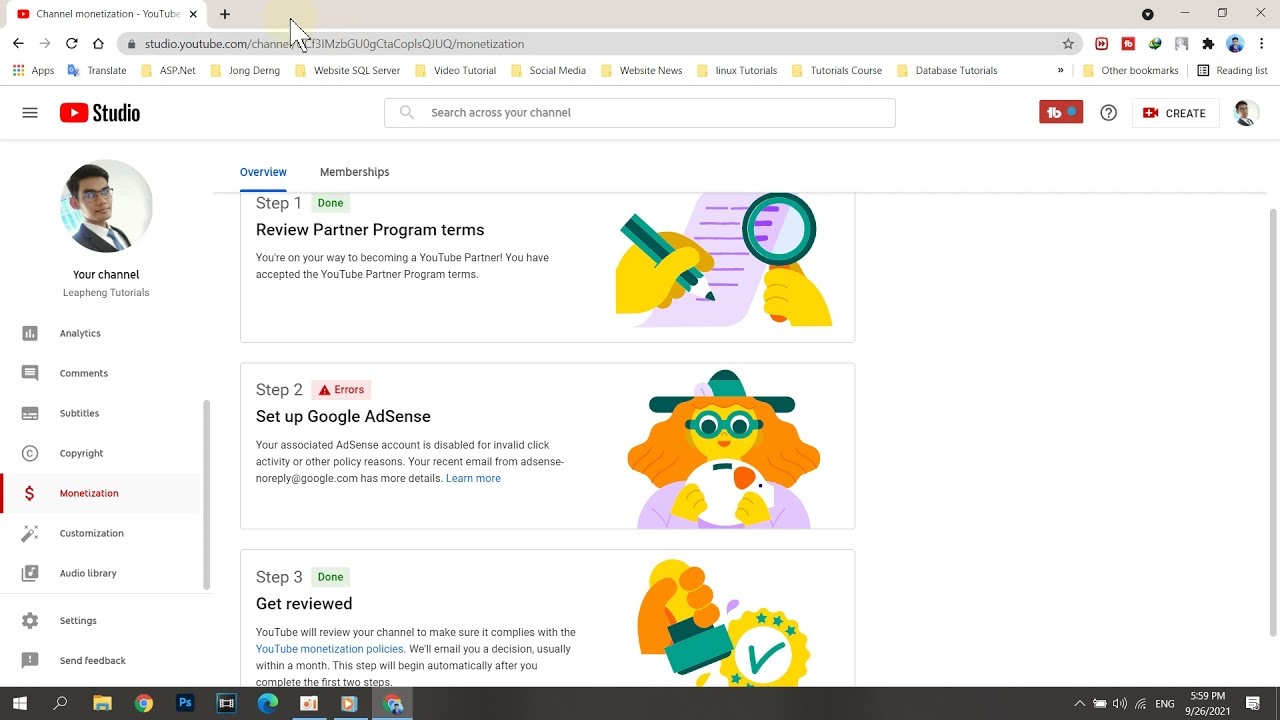This screenshot has width=1280, height=720.
Task: Click the Review Partner Program terms heading
Action: click(370, 230)
